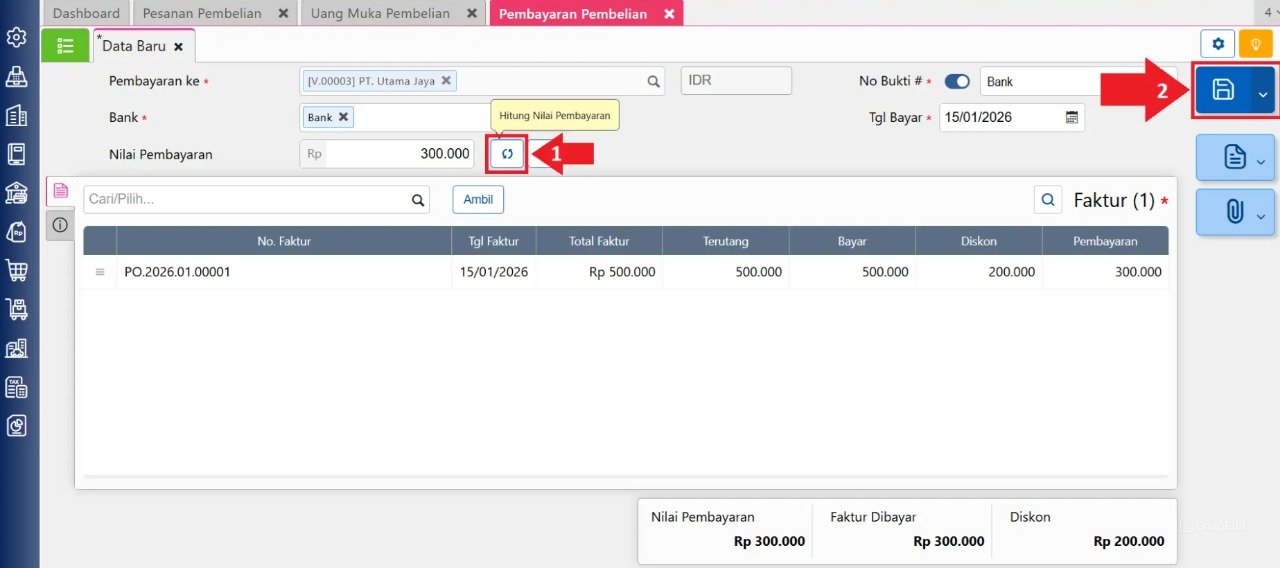This screenshot has width=1280, height=568.
Task: Click the Cari/Pilih search input
Action: pos(256,200)
